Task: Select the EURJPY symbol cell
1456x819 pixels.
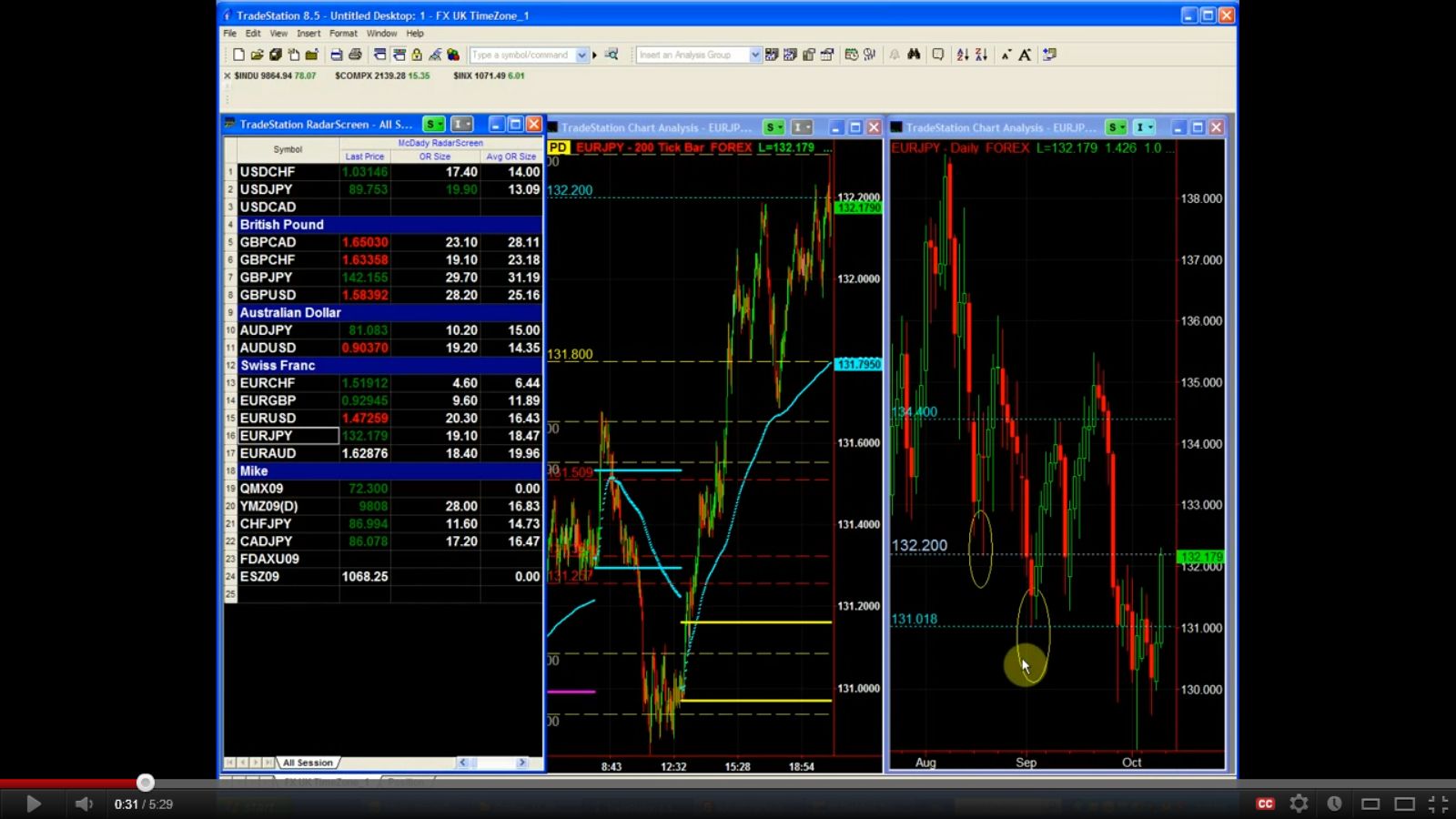Action: (288, 436)
